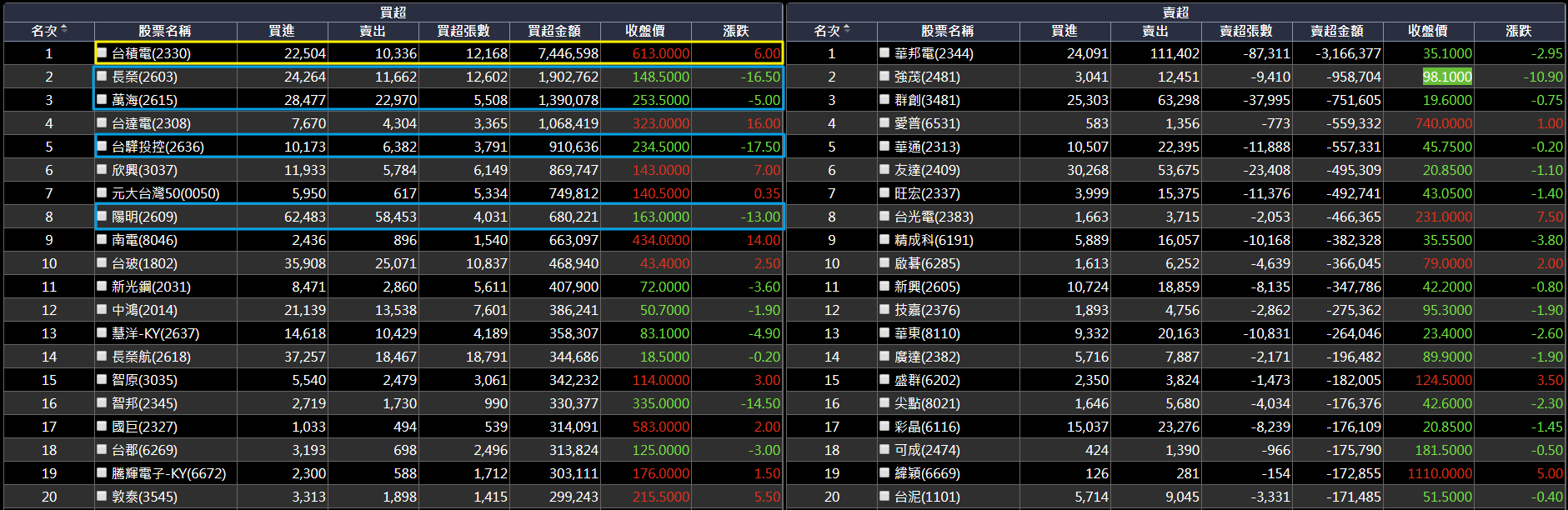The width and height of the screenshot is (1568, 510).
Task: Select stock name 可成(2474)
Action: tap(927, 450)
